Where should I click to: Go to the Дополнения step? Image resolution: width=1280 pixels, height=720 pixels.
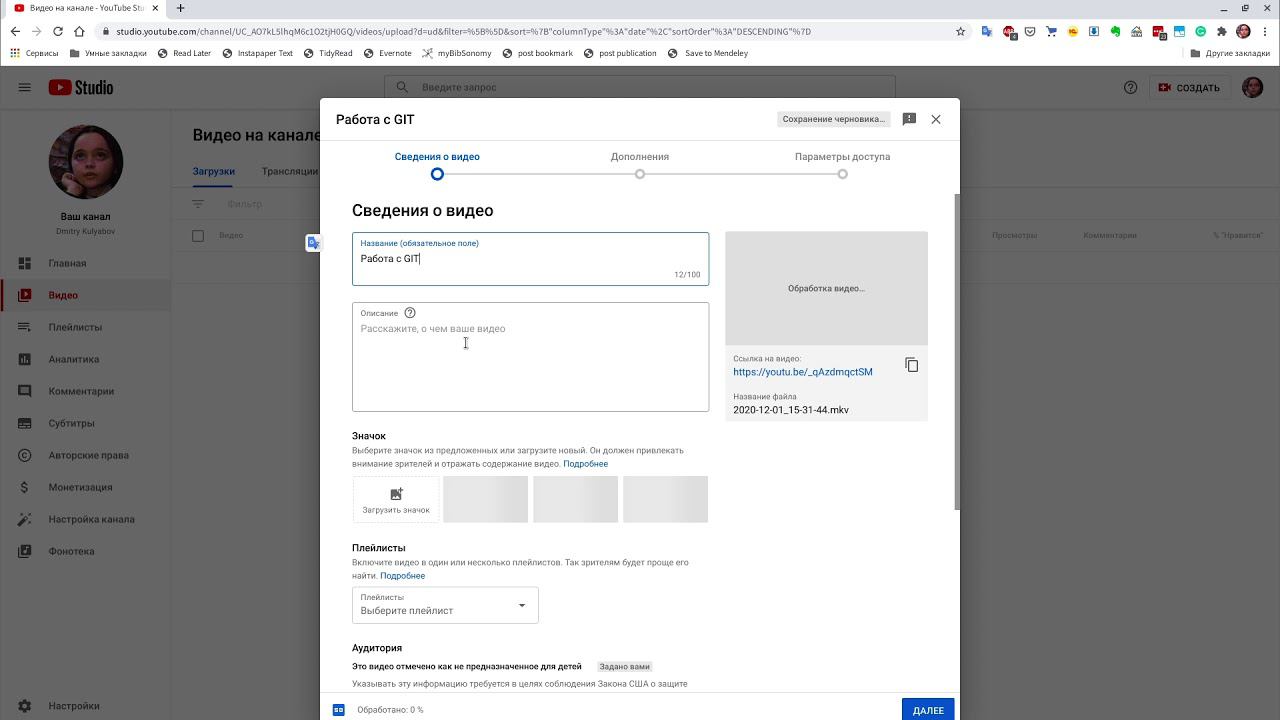pyautogui.click(x=640, y=157)
